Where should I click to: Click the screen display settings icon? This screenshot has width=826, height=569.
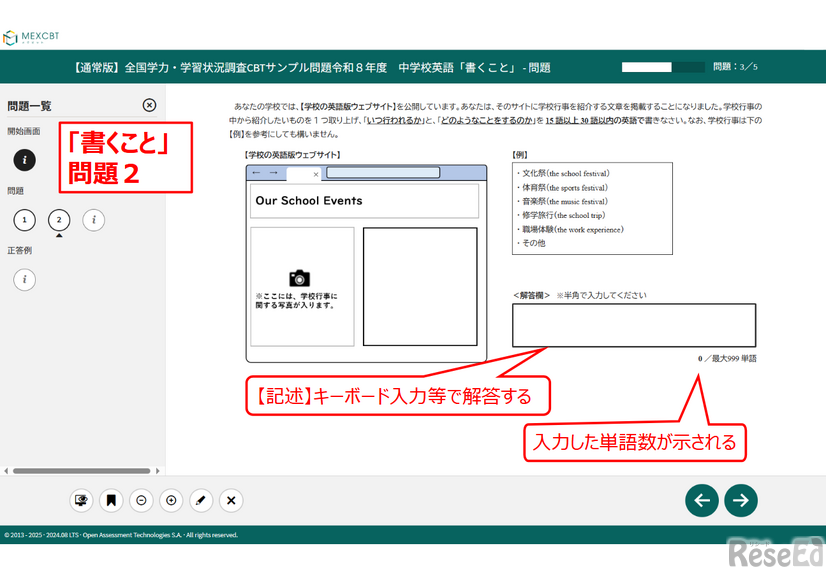(x=81, y=500)
